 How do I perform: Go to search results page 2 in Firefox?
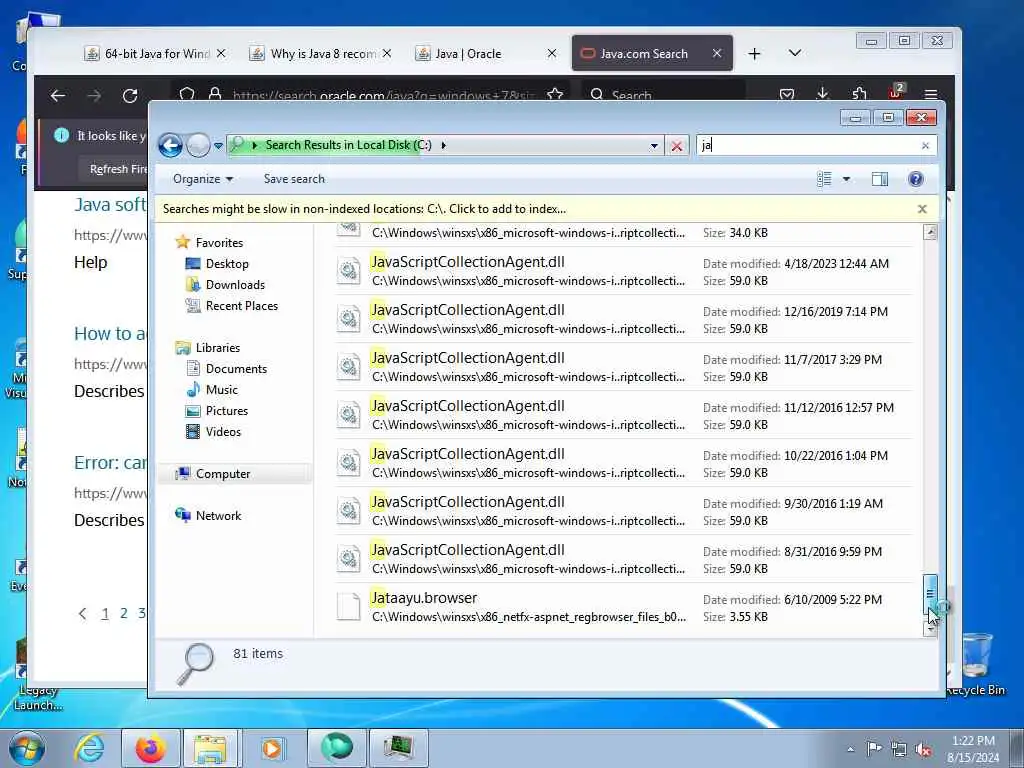coord(123,613)
